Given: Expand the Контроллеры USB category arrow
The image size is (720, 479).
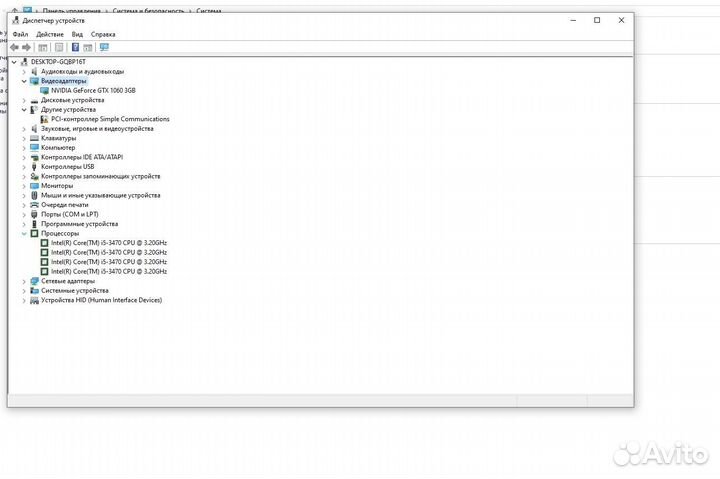Looking at the screenshot, I should (24, 166).
